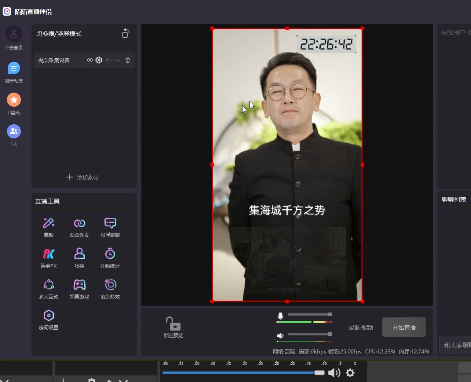Click the 12.74% memory usage readout

(x=414, y=351)
